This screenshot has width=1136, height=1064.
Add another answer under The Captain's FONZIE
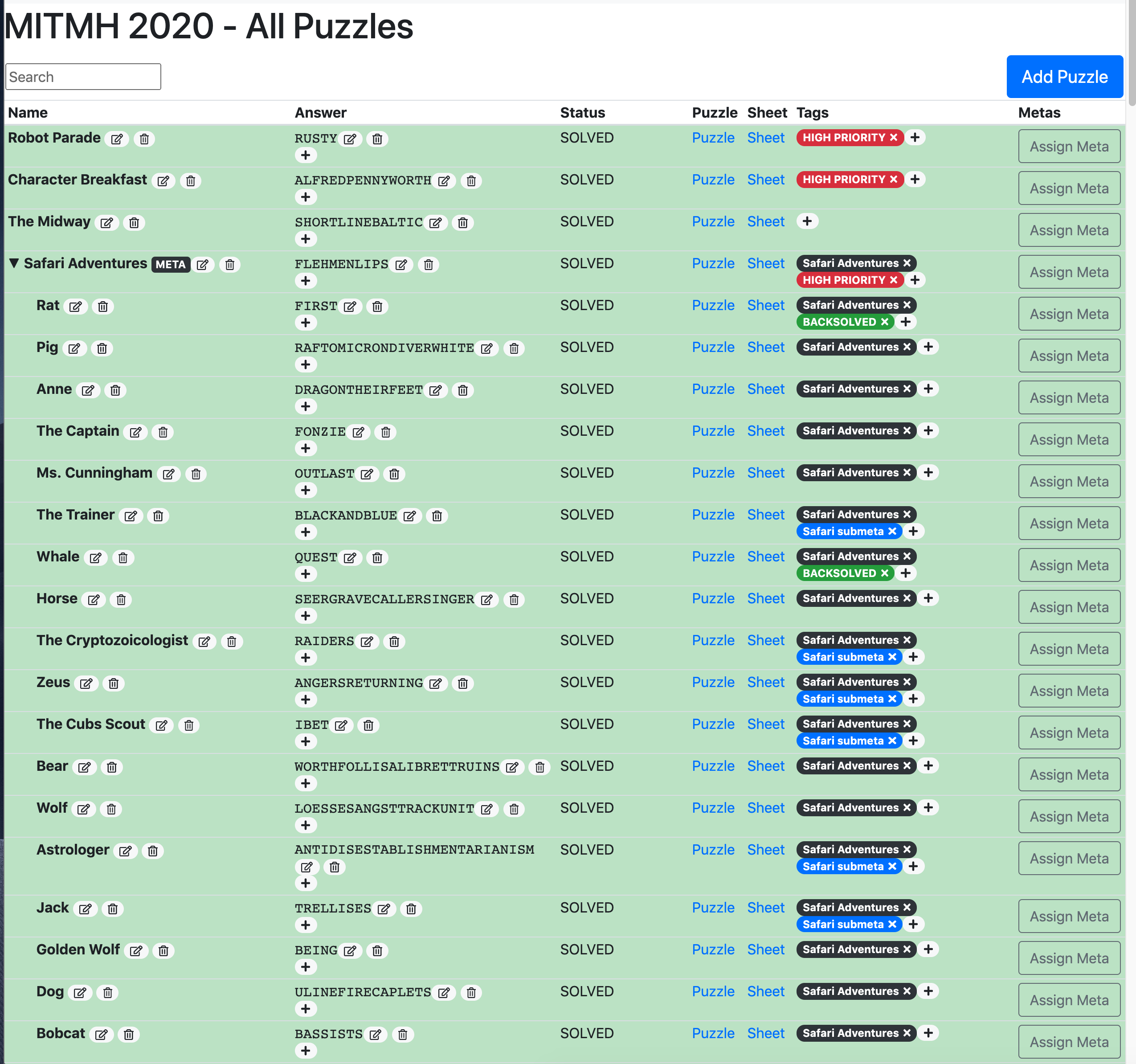[x=306, y=448]
